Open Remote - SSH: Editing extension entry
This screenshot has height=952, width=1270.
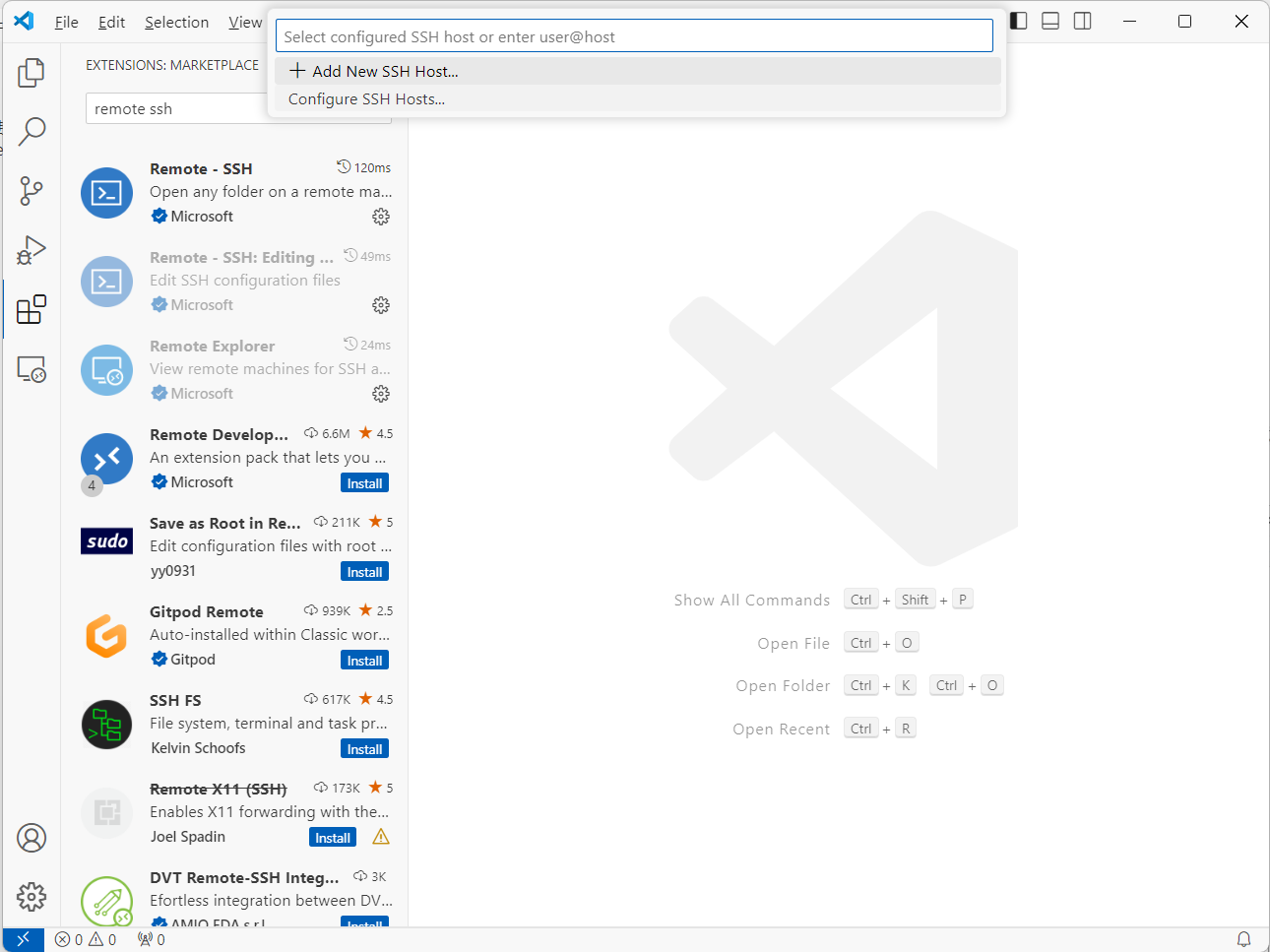pos(235,282)
